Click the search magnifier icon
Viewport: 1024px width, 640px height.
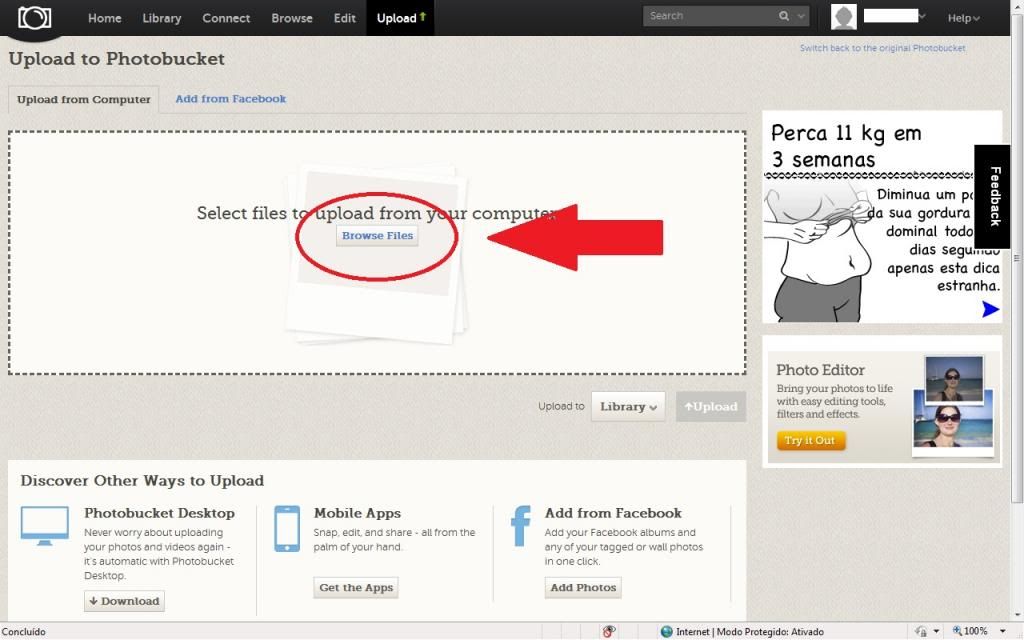coord(784,16)
